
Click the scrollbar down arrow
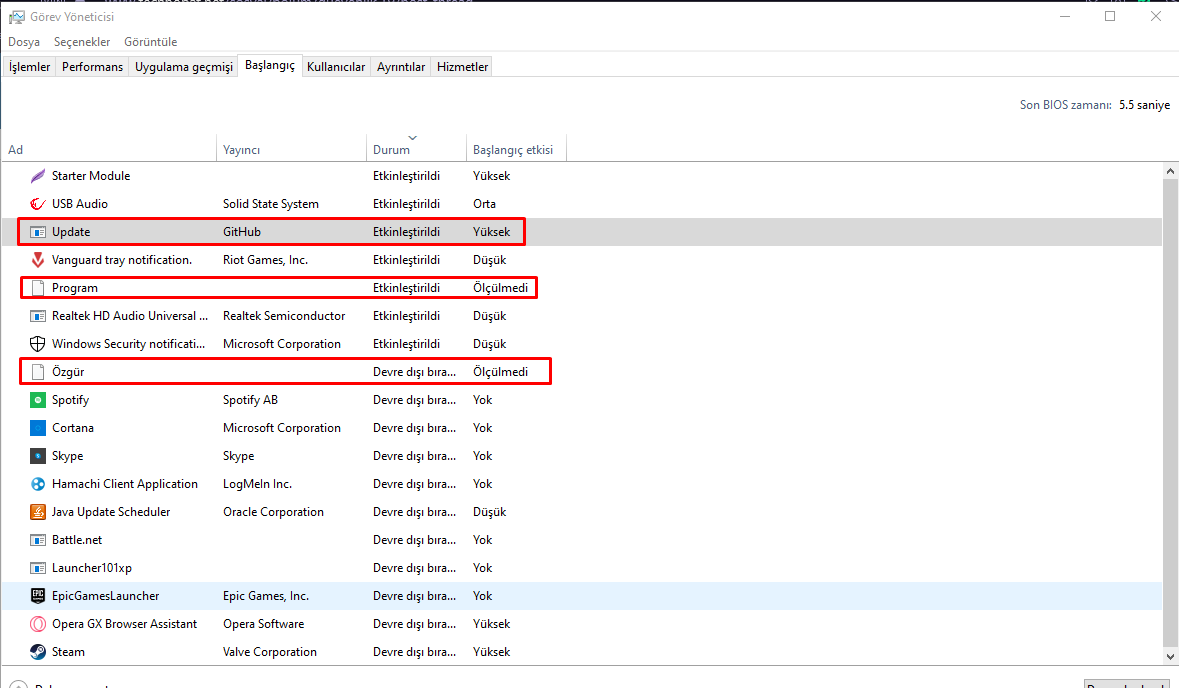1170,656
